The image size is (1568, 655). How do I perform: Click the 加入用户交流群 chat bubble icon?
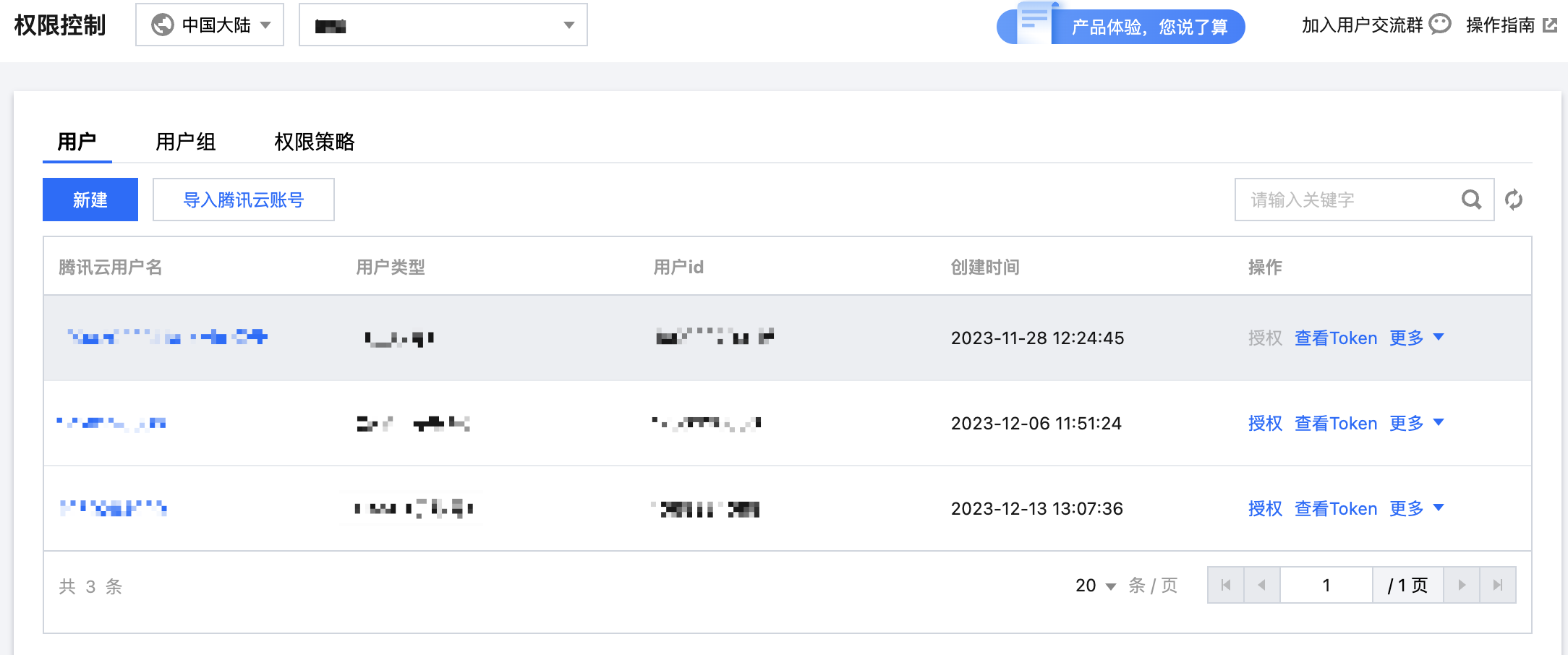tap(1440, 25)
